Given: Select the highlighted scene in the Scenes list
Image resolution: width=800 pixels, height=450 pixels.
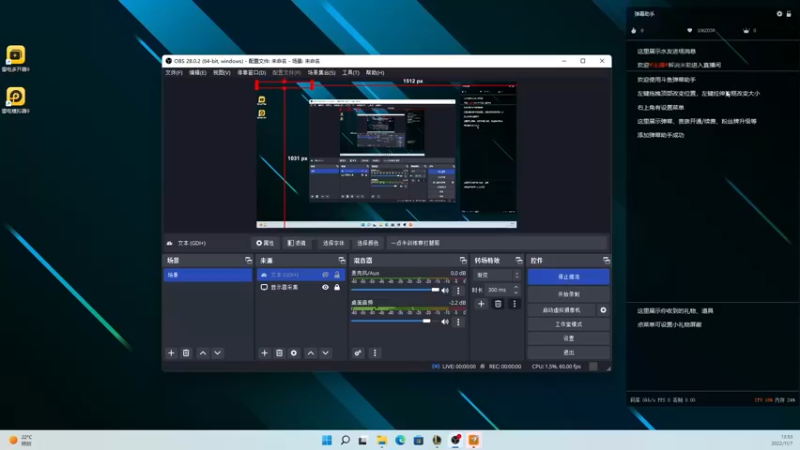Looking at the screenshot, I should [208, 275].
